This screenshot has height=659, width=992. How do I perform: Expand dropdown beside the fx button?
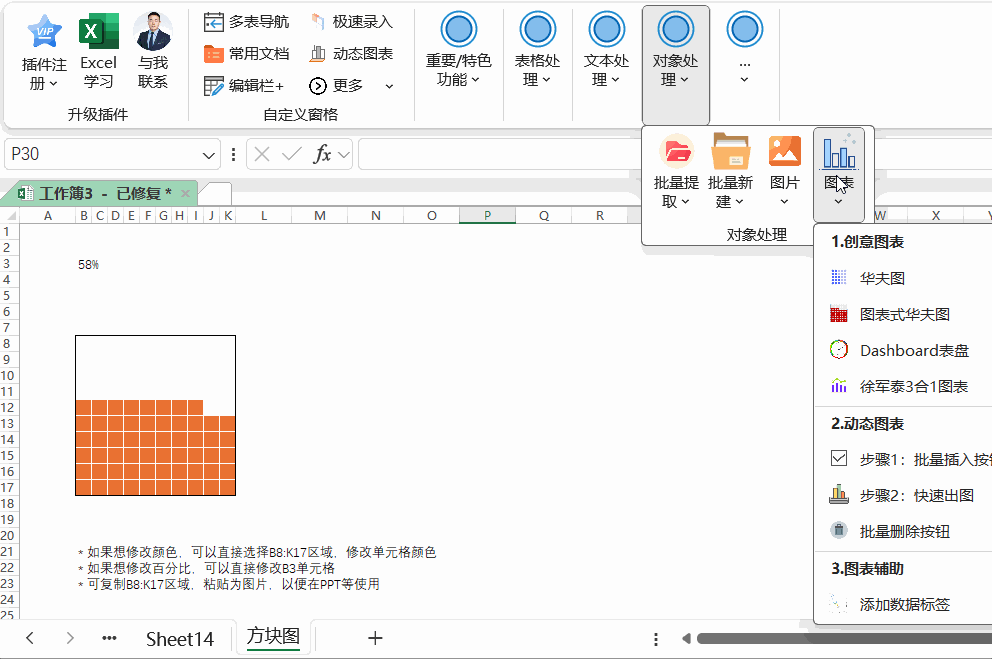coord(344,154)
